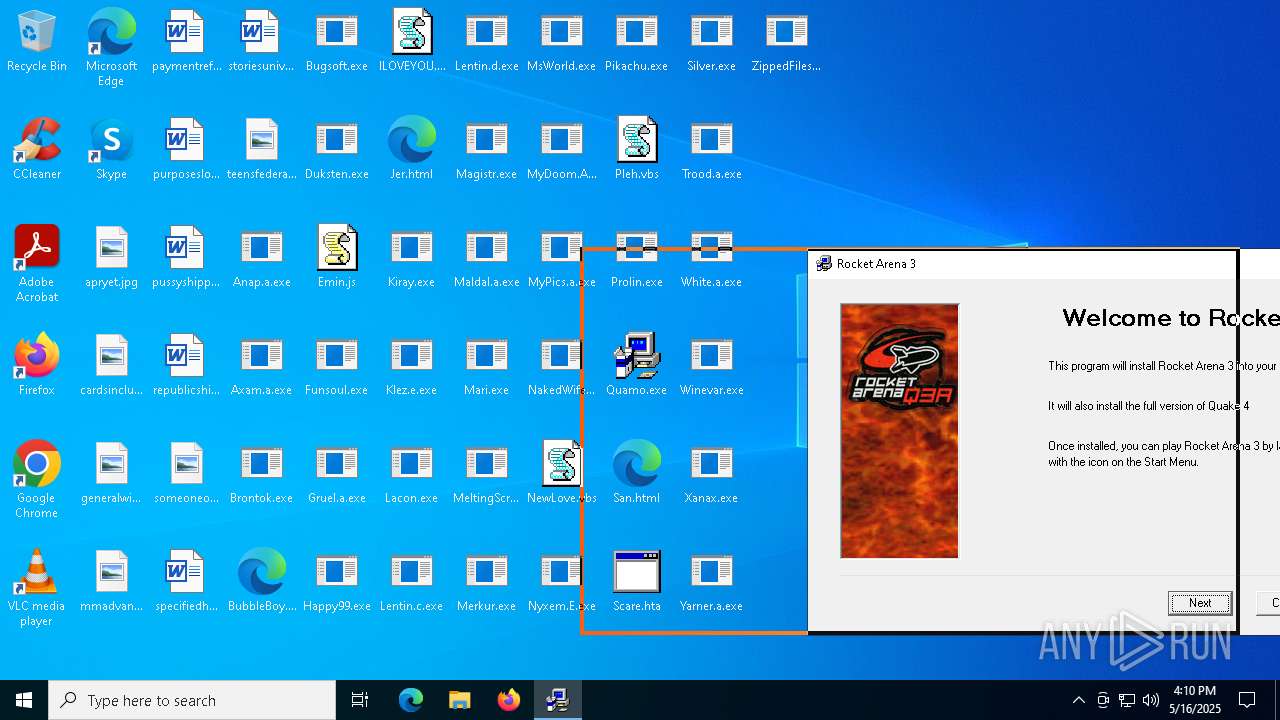Select the Google Chrome desktop shortcut
The width and height of the screenshot is (1280, 720).
point(37,480)
